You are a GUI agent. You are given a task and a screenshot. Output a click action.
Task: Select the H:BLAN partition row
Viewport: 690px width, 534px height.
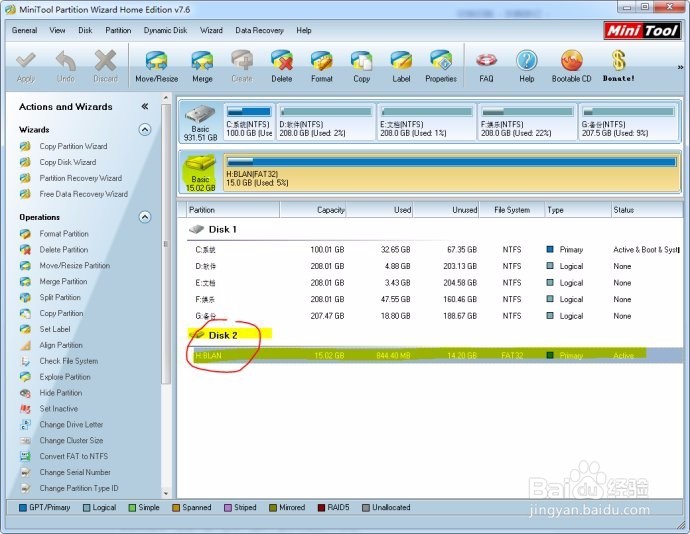click(434, 355)
